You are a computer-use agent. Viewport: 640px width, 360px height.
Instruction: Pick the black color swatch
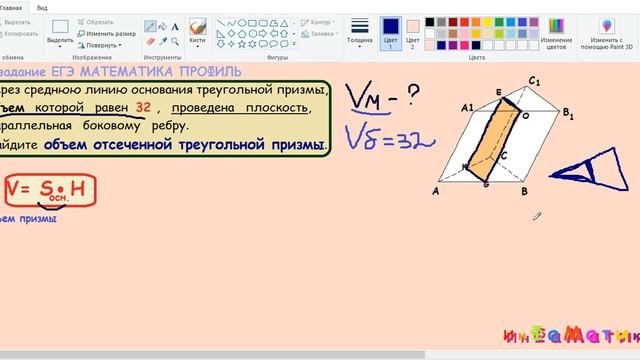pos(430,22)
